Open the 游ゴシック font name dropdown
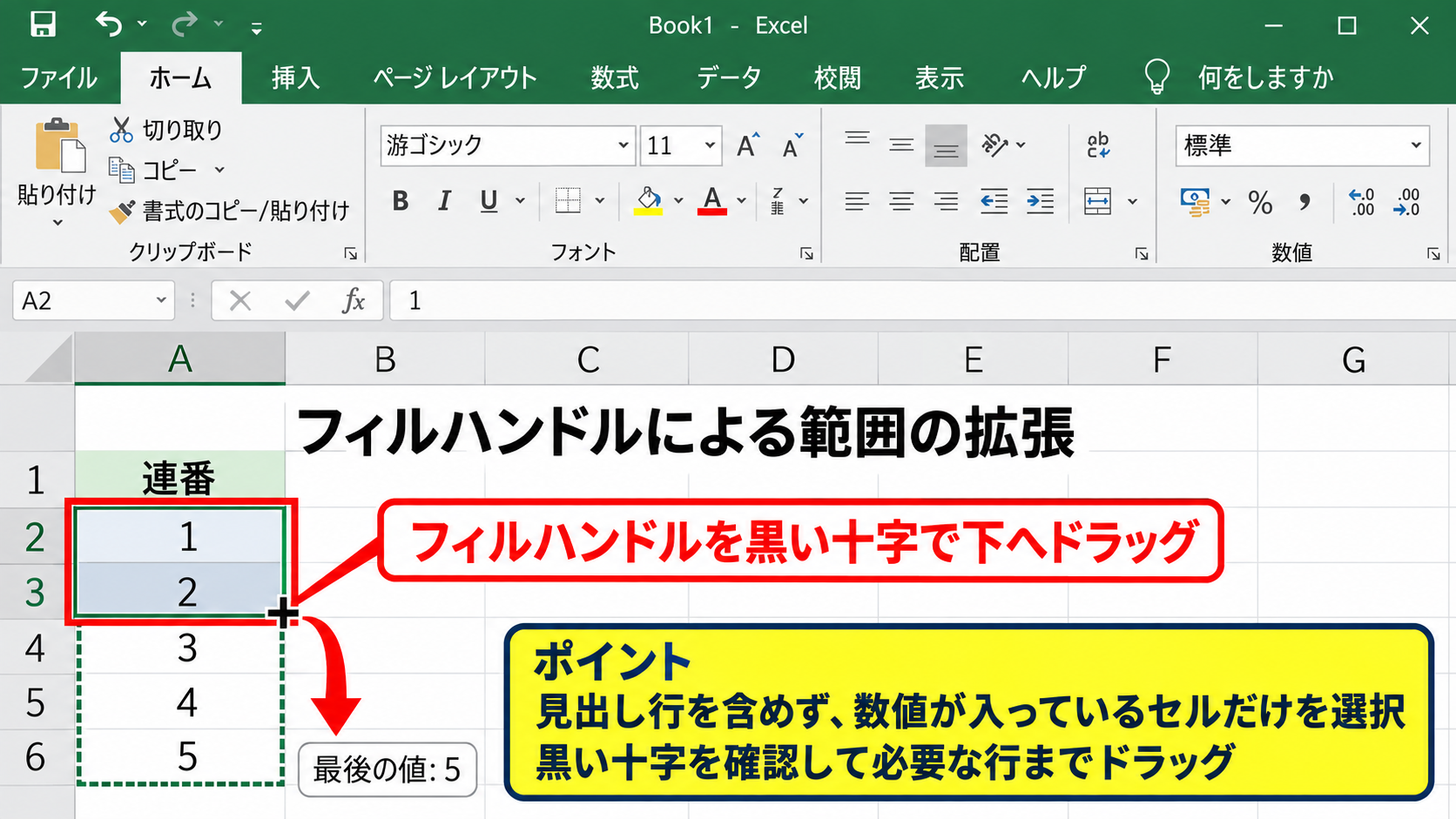Image resolution: width=1456 pixels, height=819 pixels. 624,145
